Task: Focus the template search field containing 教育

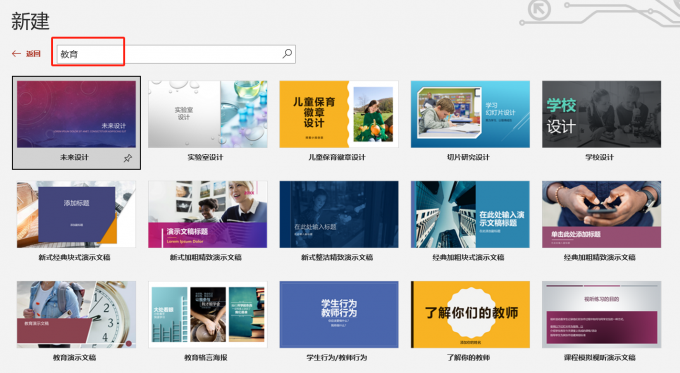Action: pos(176,54)
